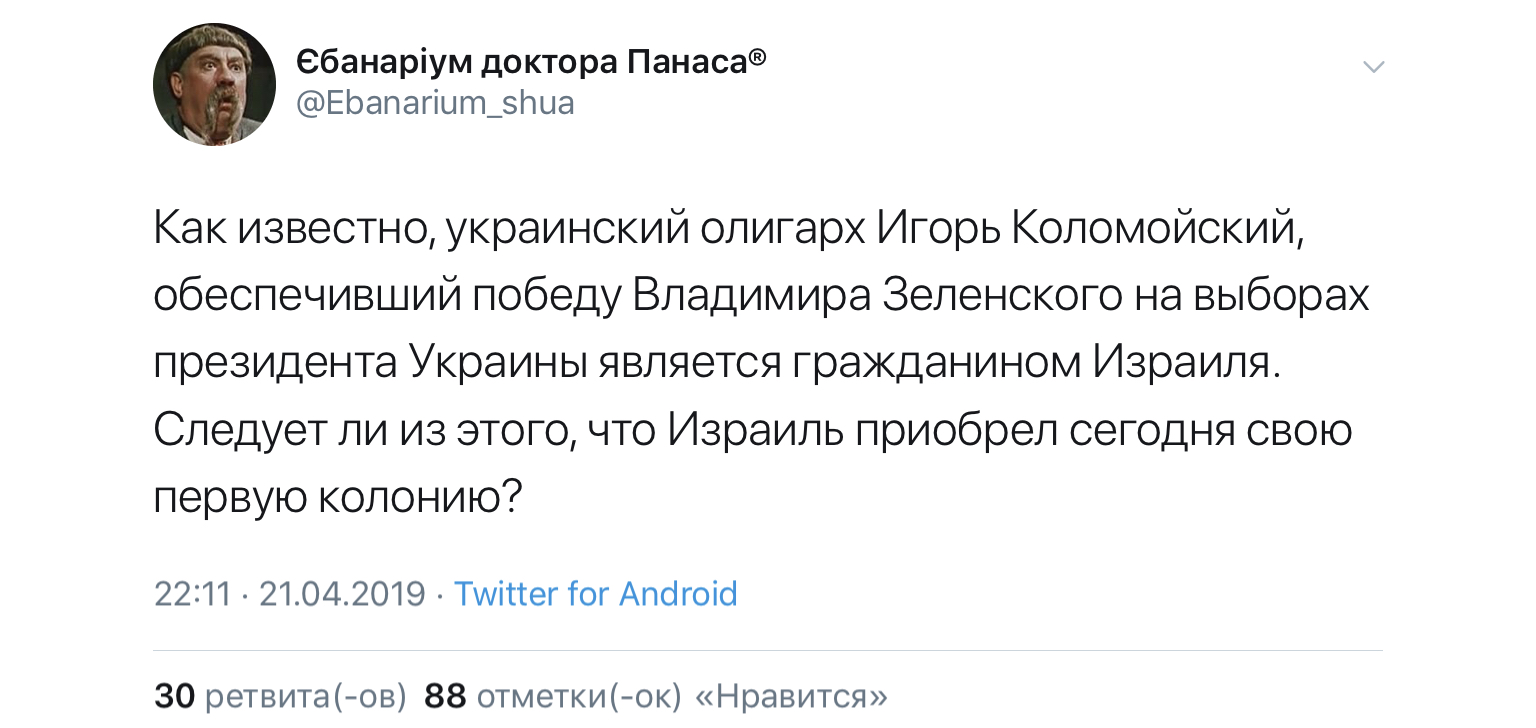The height and width of the screenshot is (728, 1536).
Task: Click the 22:11 tweet time
Action: point(192,594)
